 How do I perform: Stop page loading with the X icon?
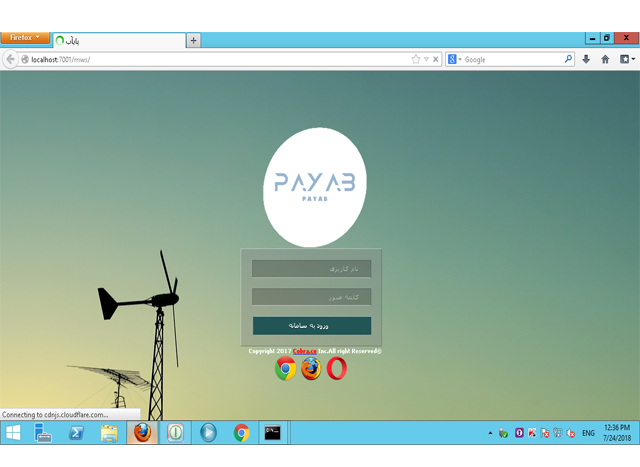point(436,60)
